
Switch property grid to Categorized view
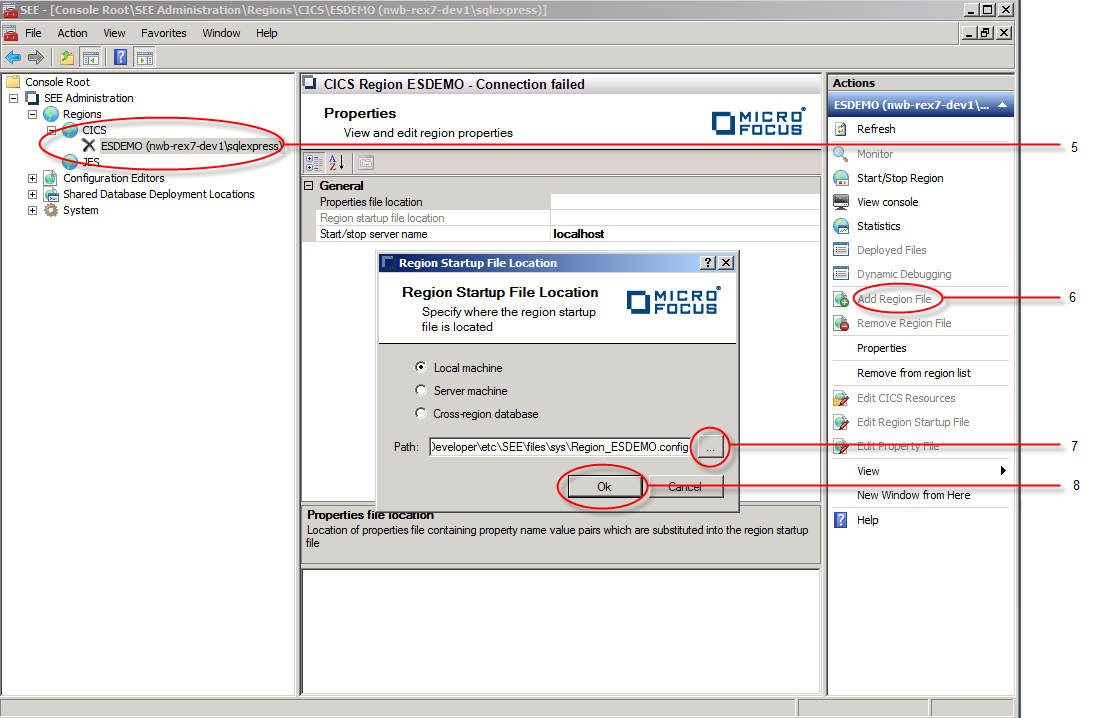pyautogui.click(x=313, y=162)
